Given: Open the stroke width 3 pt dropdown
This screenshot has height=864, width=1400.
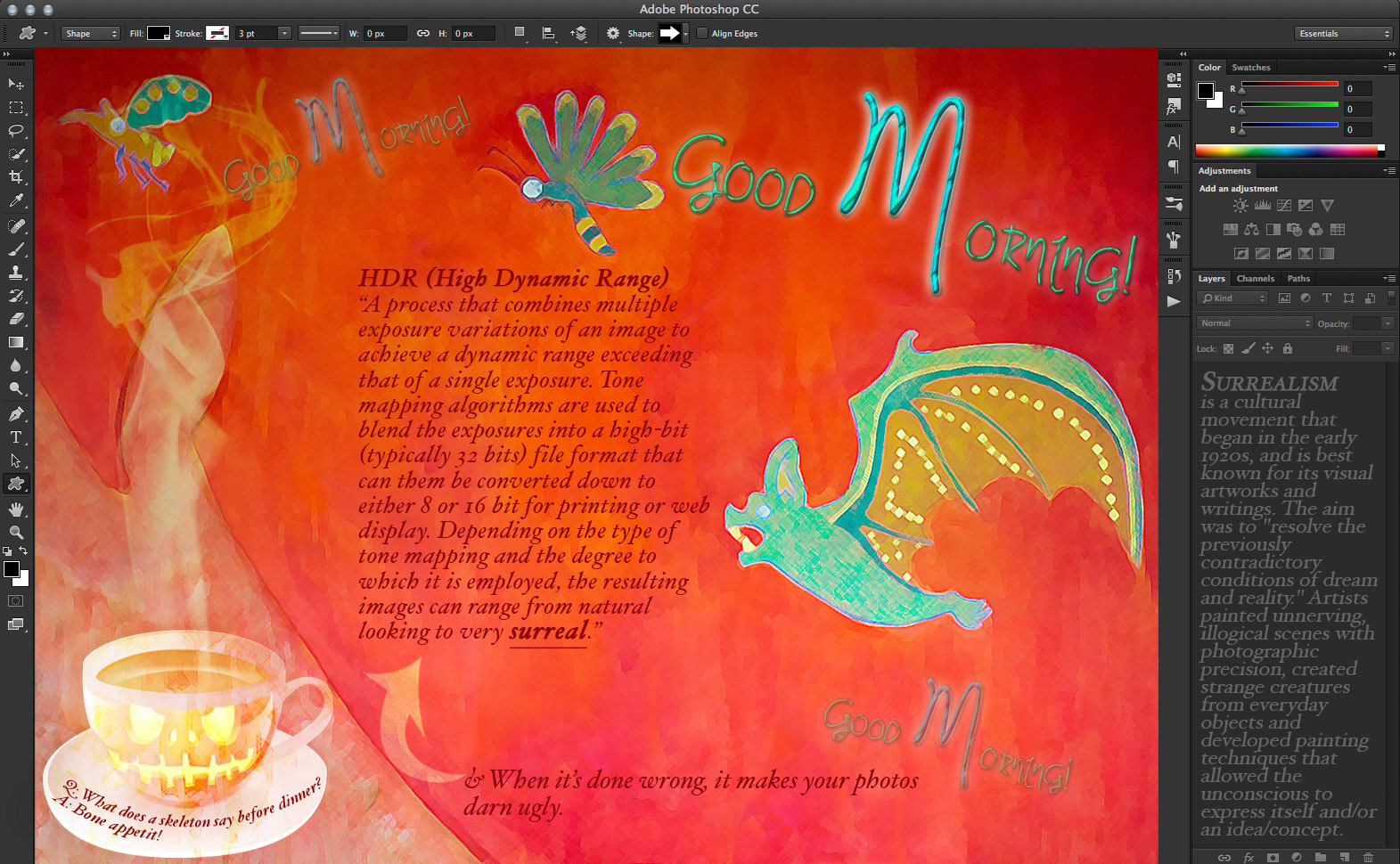Looking at the screenshot, I should tap(284, 34).
